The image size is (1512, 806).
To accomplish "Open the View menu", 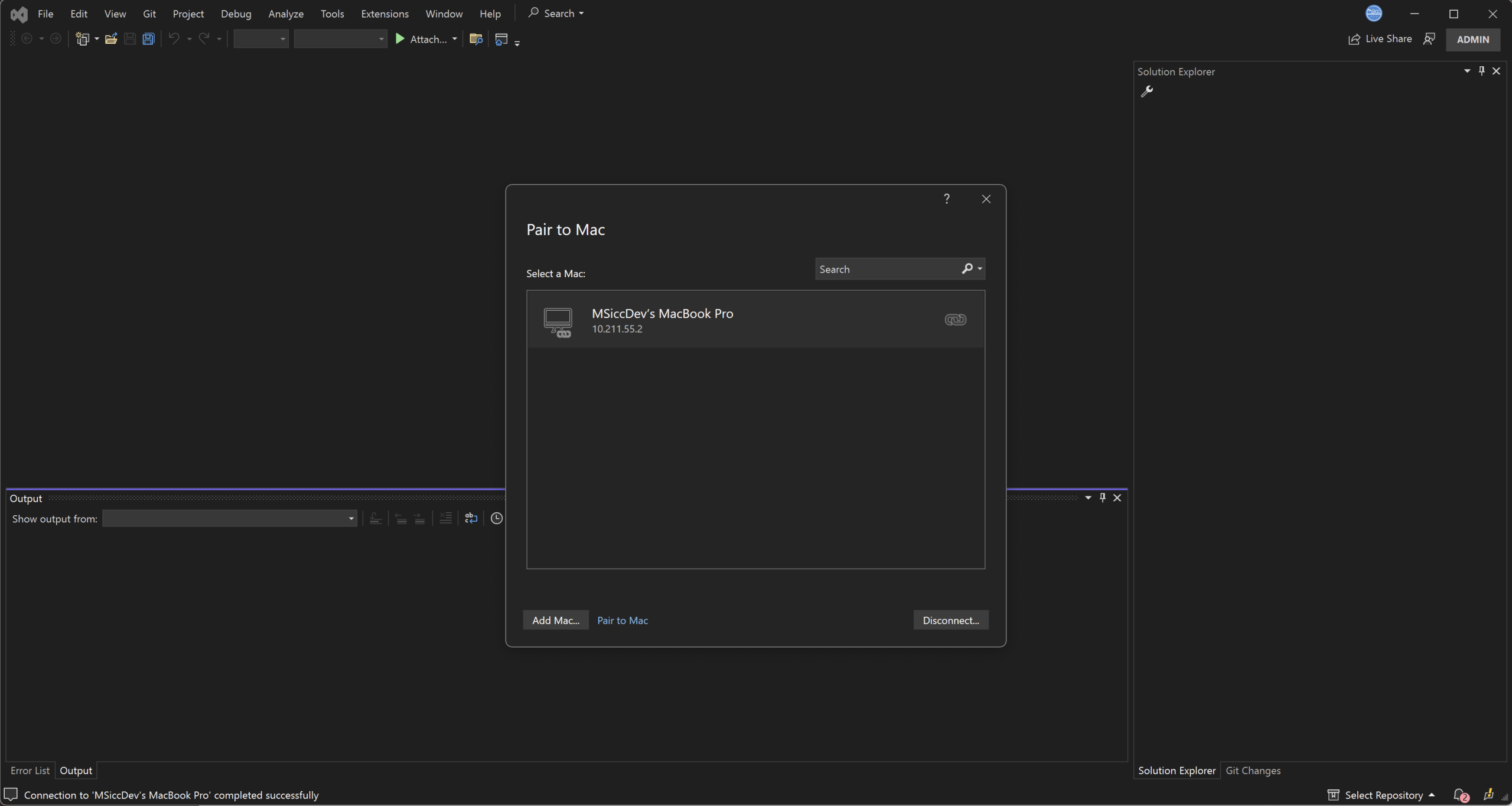I will tap(115, 14).
